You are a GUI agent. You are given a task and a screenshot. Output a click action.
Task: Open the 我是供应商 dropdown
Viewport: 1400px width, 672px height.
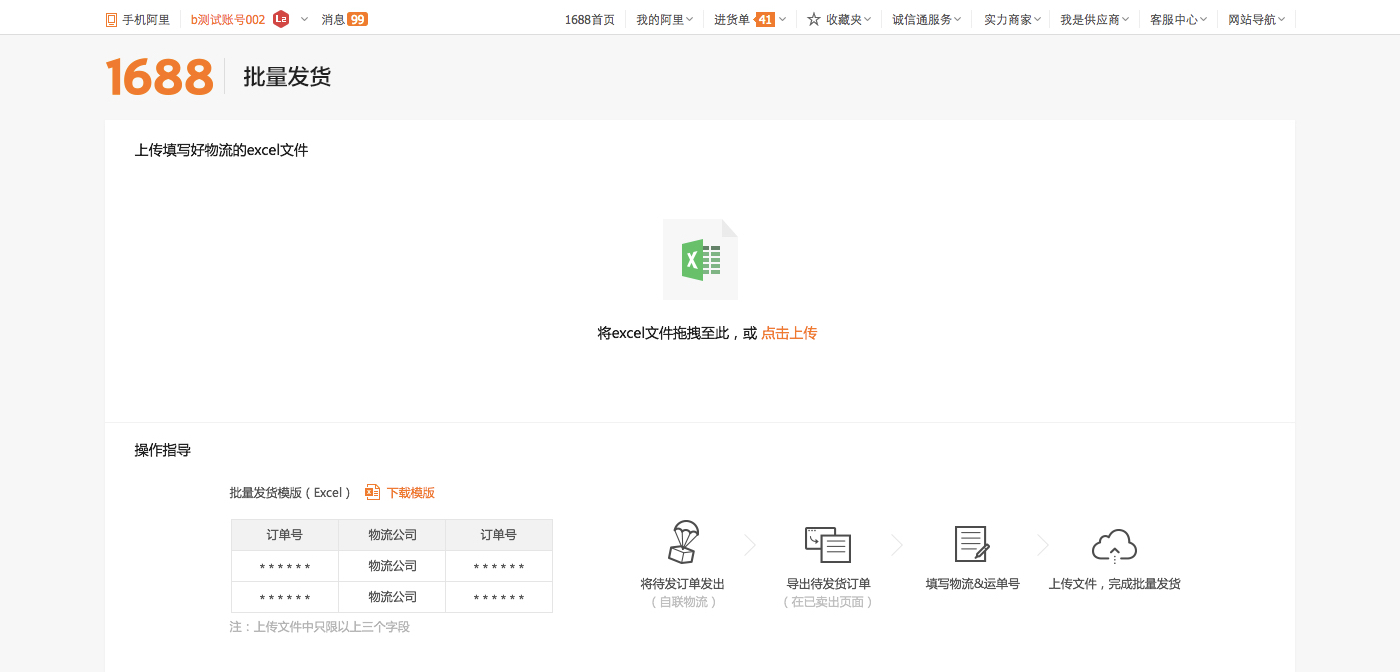pyautogui.click(x=1095, y=19)
